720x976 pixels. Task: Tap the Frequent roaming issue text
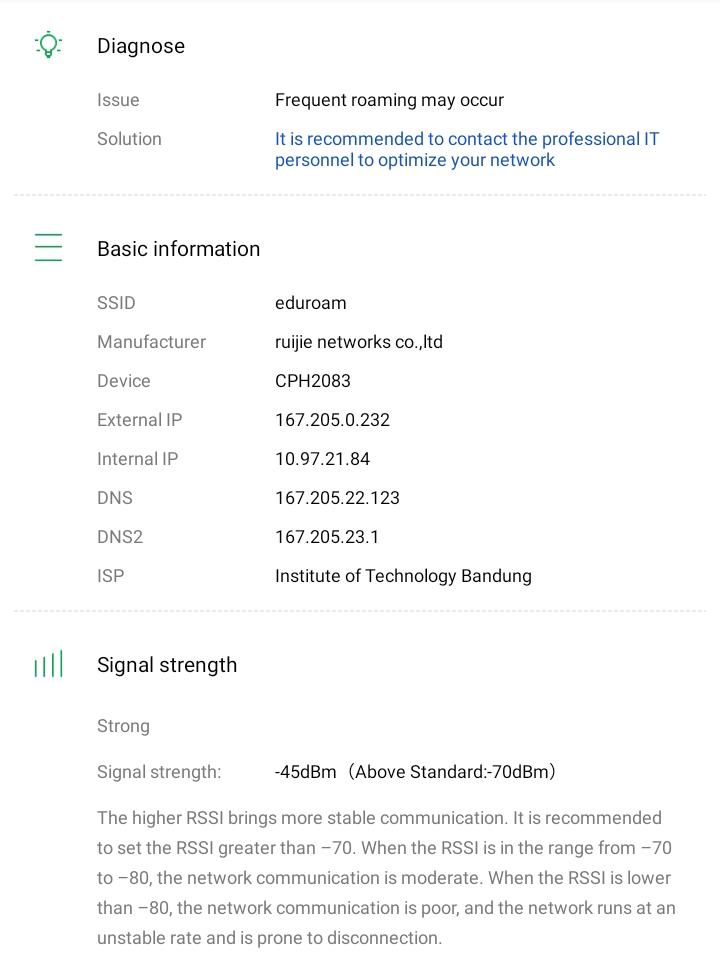pos(389,100)
